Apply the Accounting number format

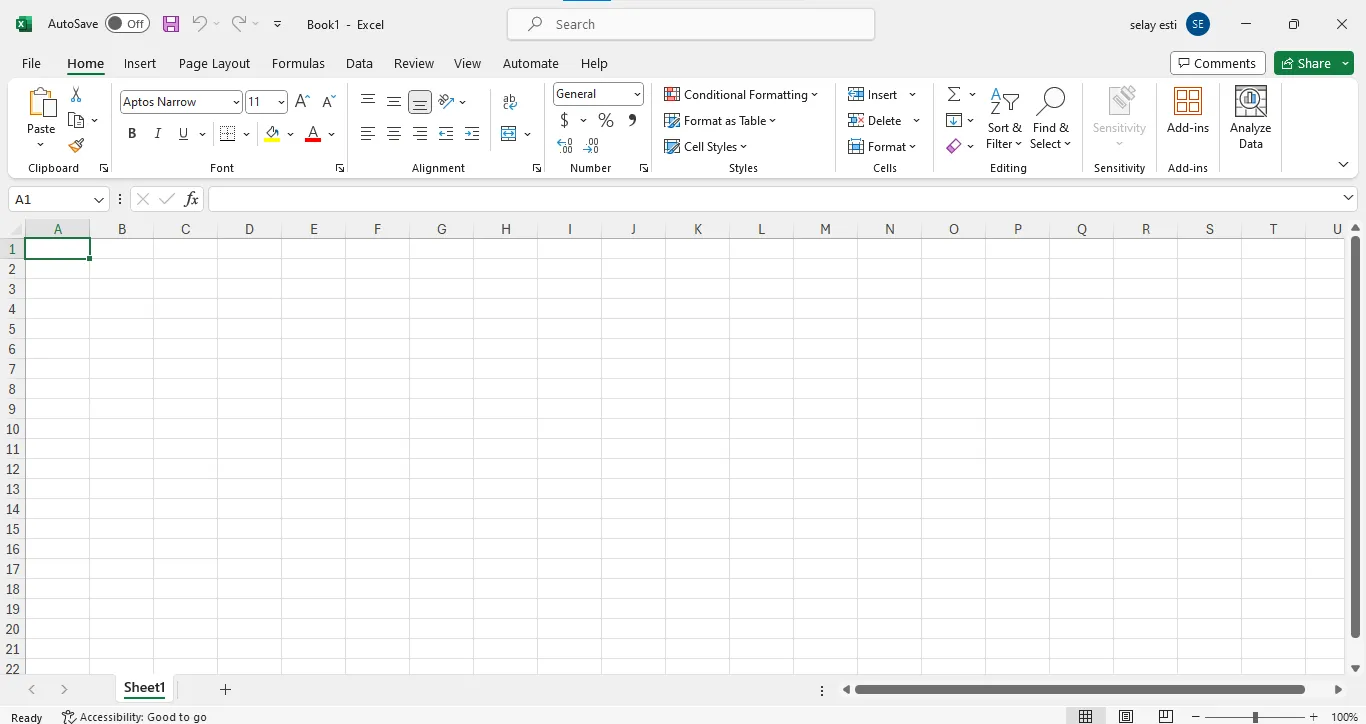coord(566,120)
